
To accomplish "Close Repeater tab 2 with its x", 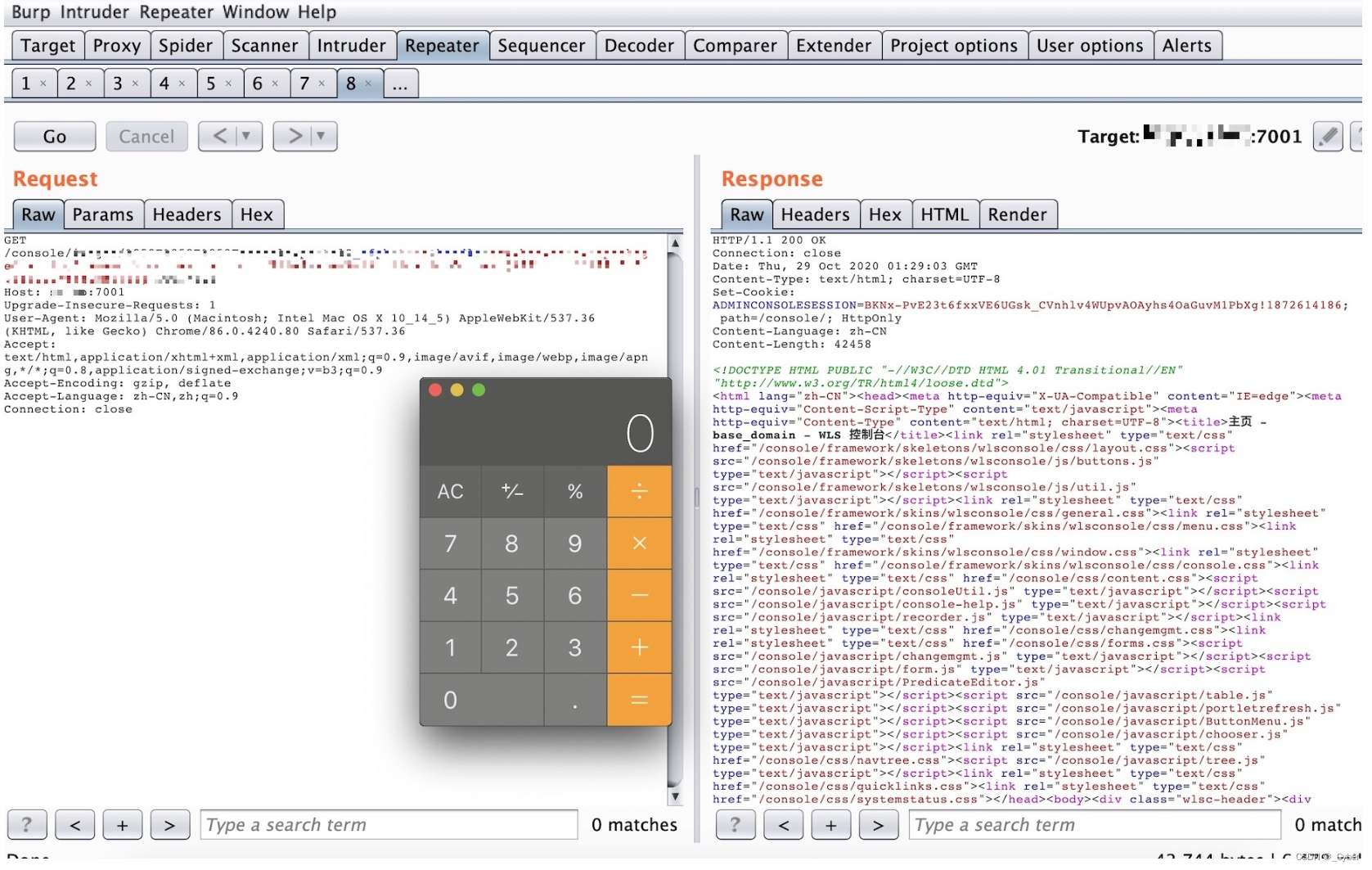I will [x=89, y=83].
